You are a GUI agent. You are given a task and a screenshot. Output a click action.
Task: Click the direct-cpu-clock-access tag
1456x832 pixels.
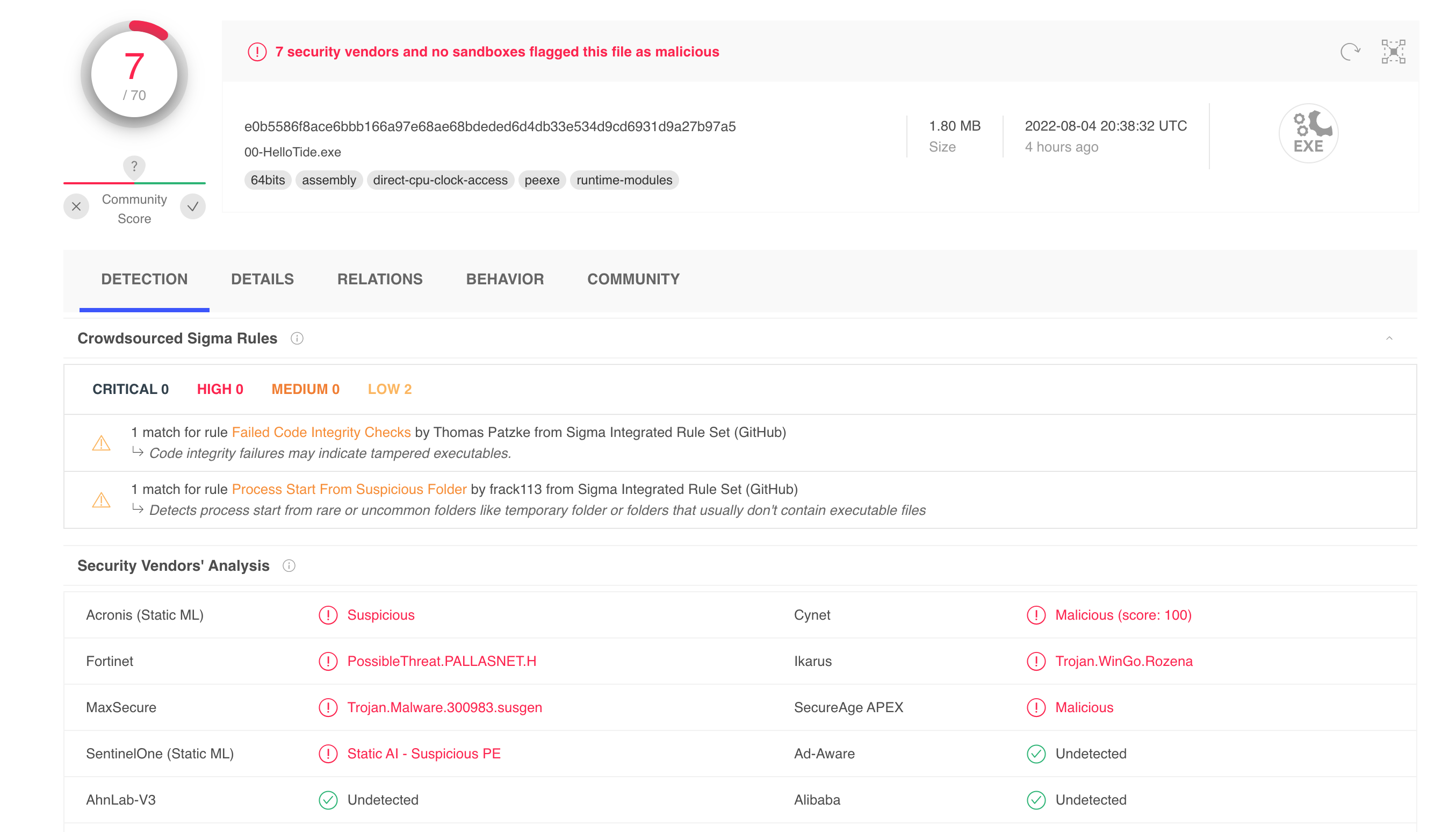tap(440, 180)
